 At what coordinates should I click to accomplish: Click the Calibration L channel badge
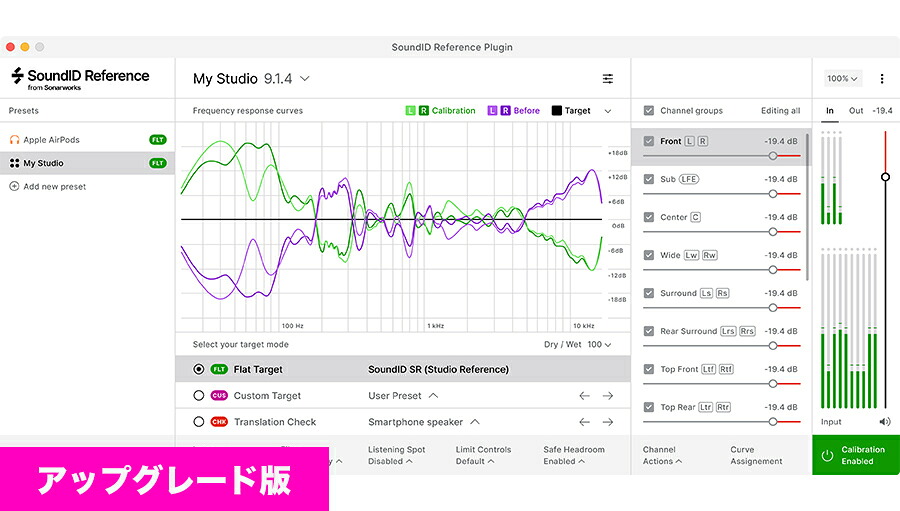click(x=410, y=110)
